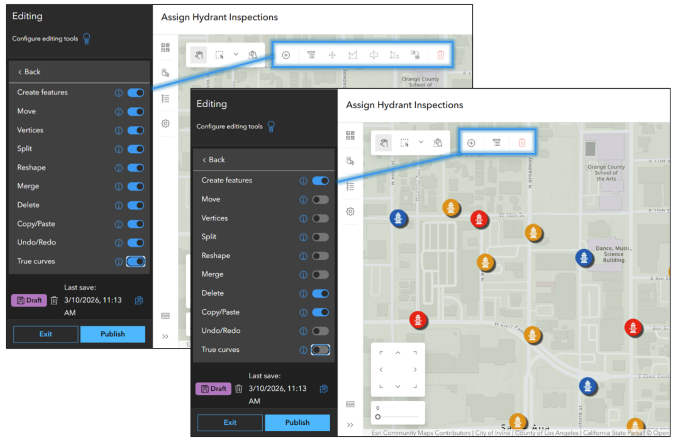Click the rotation slider handle below navigation pad

pyautogui.click(x=378, y=417)
